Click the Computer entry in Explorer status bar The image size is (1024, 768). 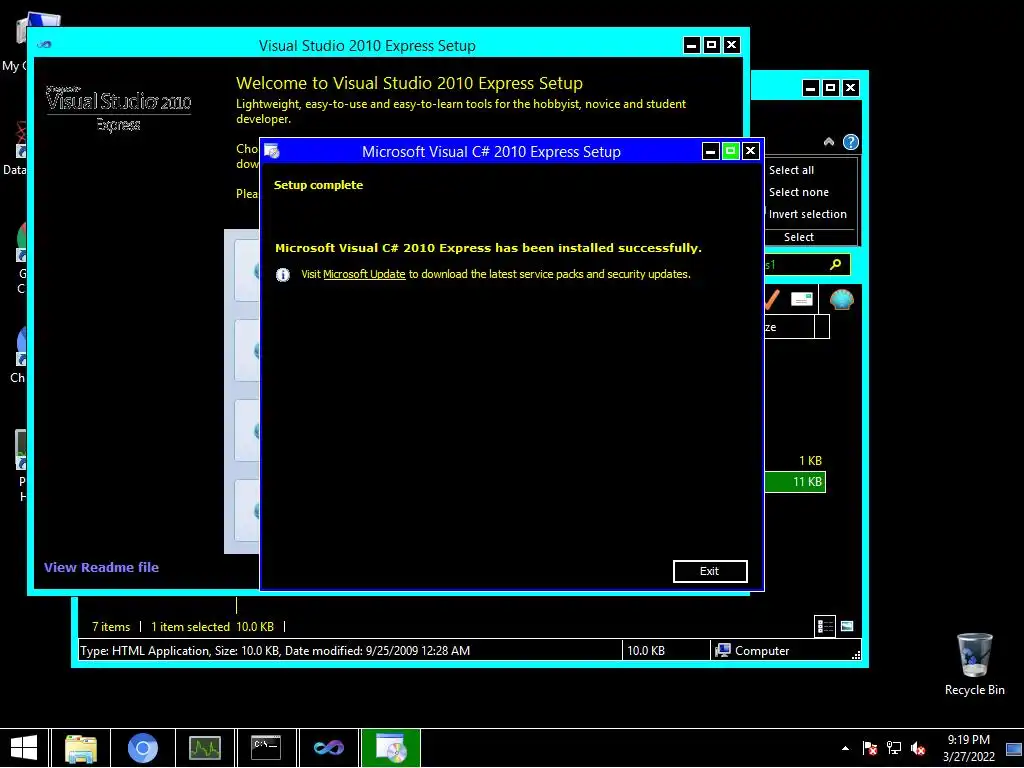point(752,650)
